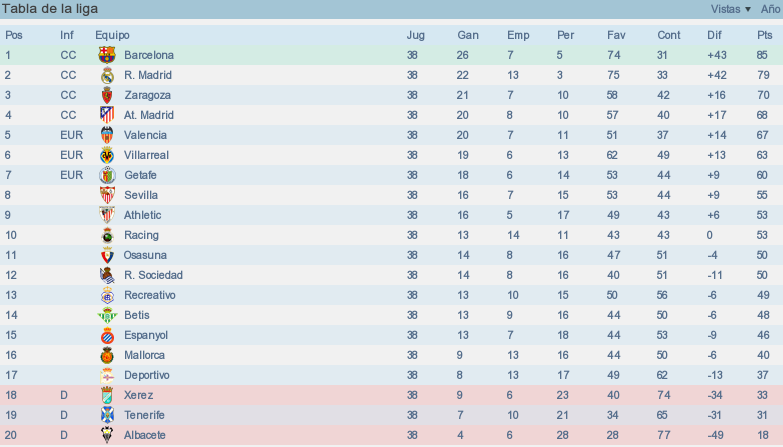The image size is (783, 447).
Task: Sort by the Gan column header
Action: pyautogui.click(x=468, y=35)
